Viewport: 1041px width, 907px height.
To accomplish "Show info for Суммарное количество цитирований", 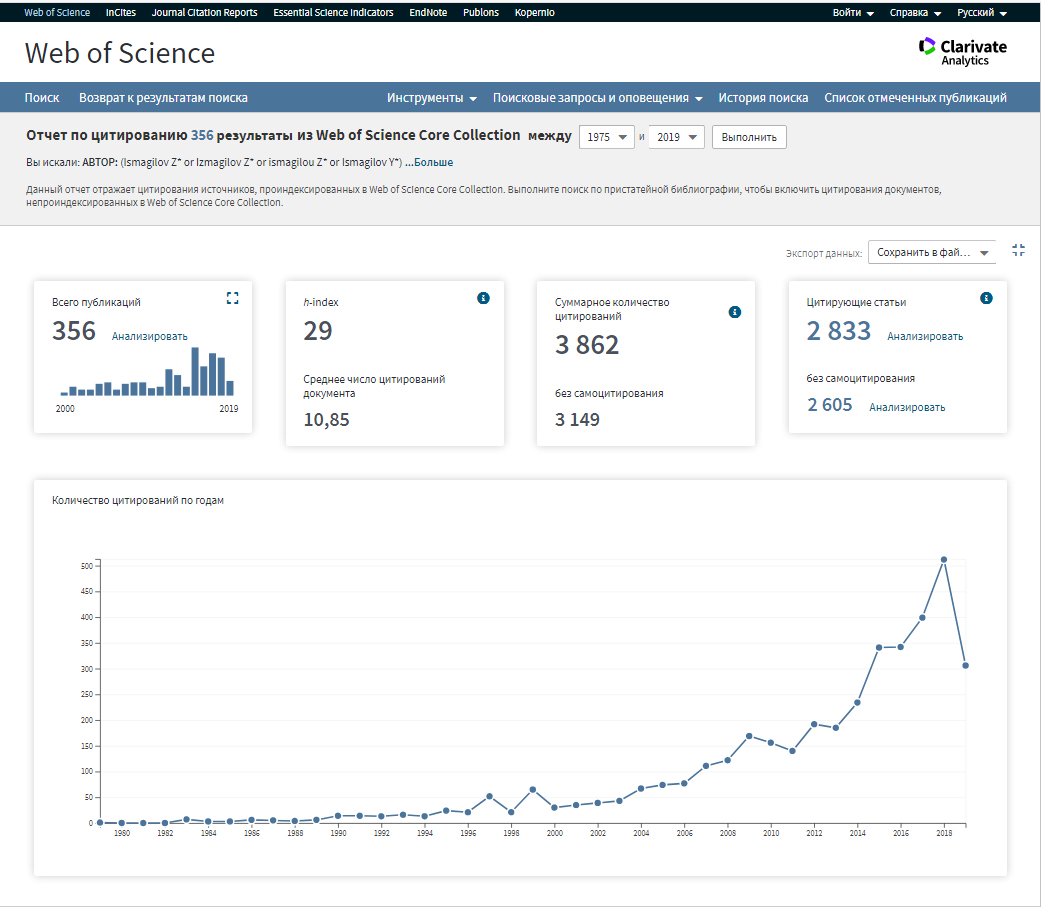I will [735, 312].
